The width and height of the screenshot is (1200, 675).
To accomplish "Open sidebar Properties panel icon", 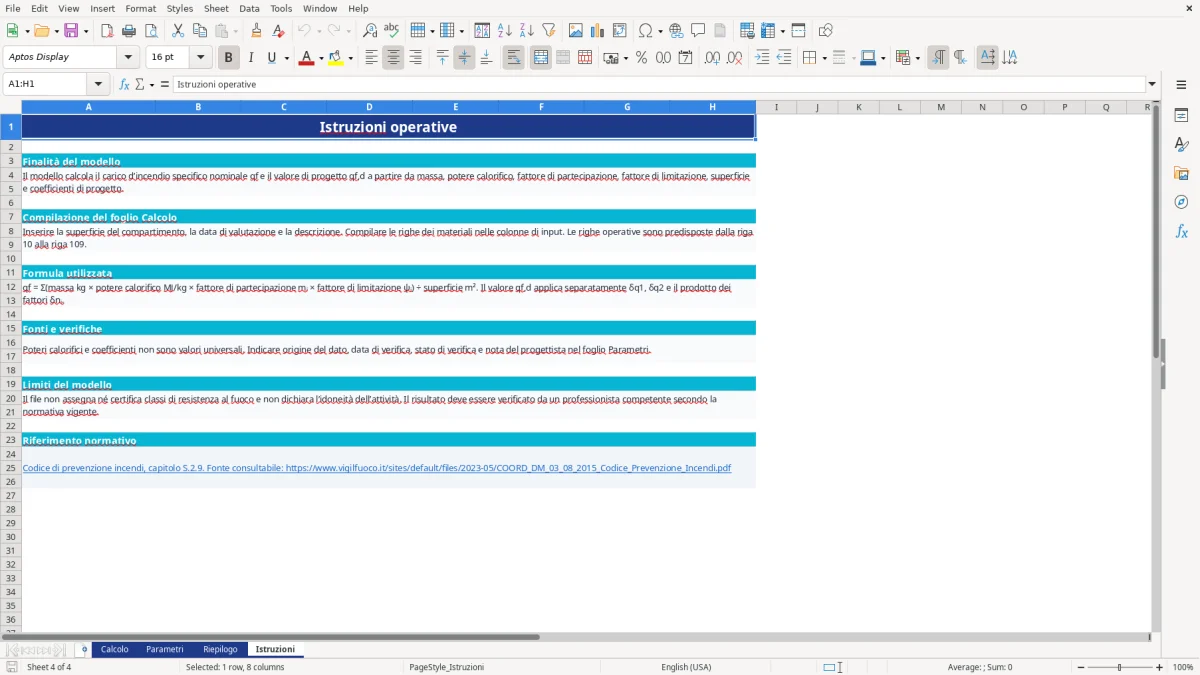I will [1181, 115].
